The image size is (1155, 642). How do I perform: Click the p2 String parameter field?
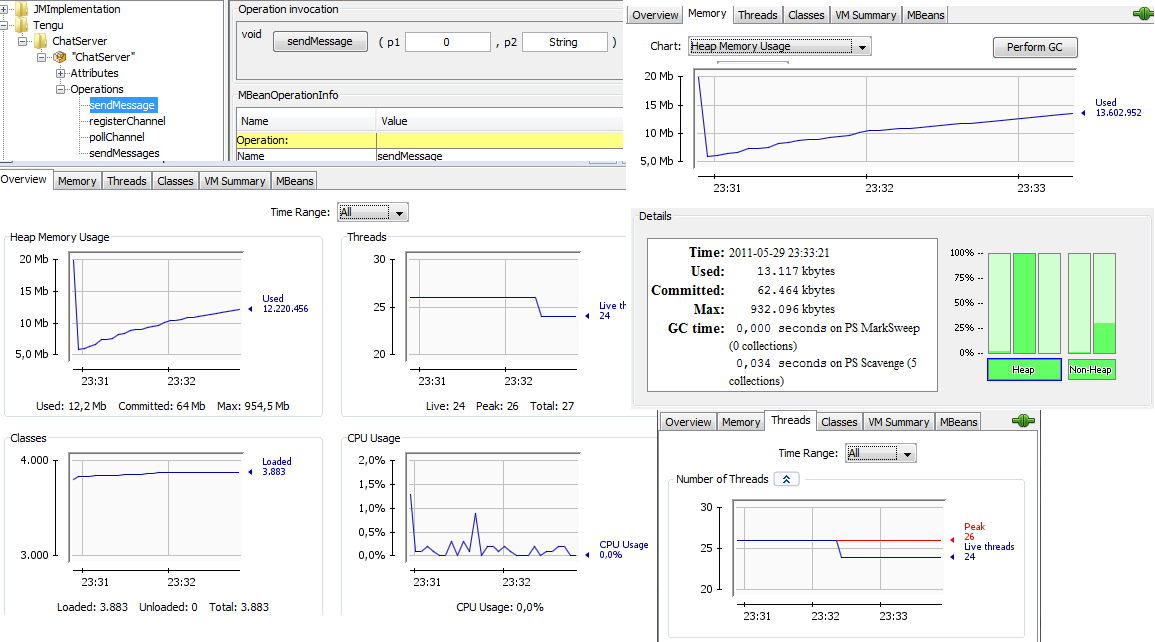[564, 42]
